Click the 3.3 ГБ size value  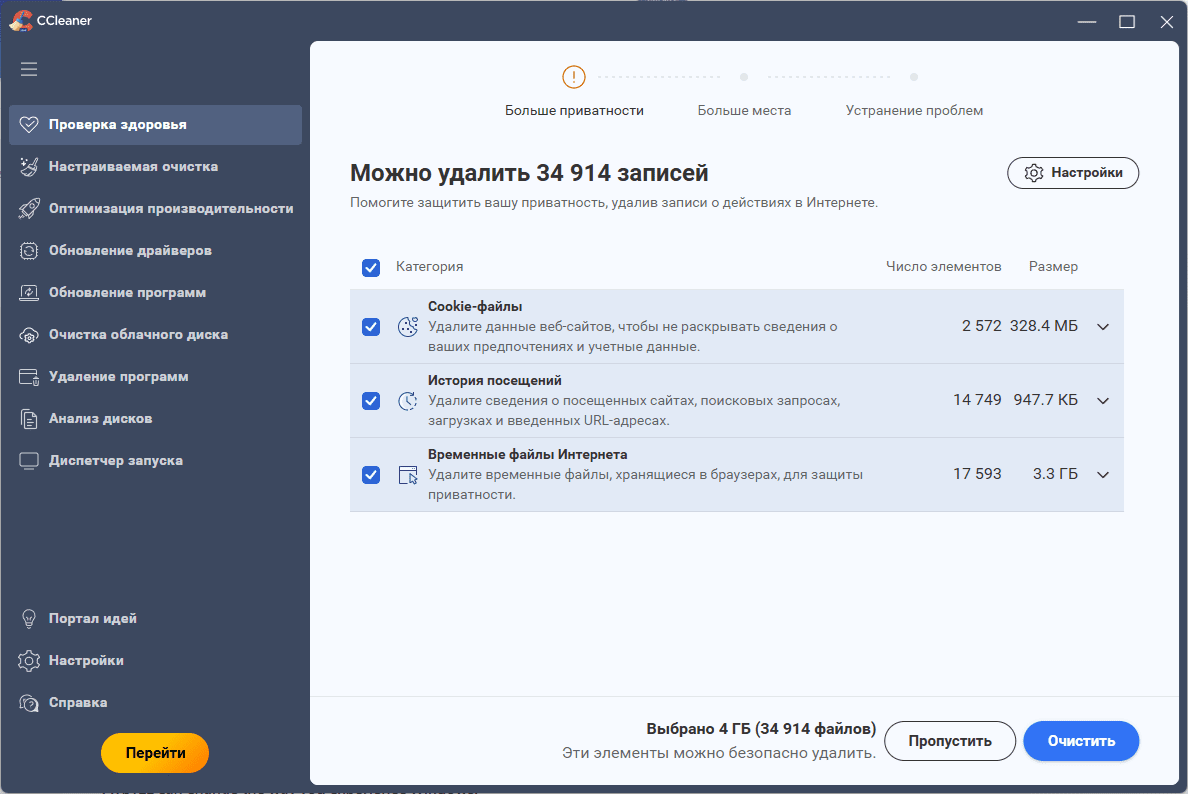(1055, 474)
